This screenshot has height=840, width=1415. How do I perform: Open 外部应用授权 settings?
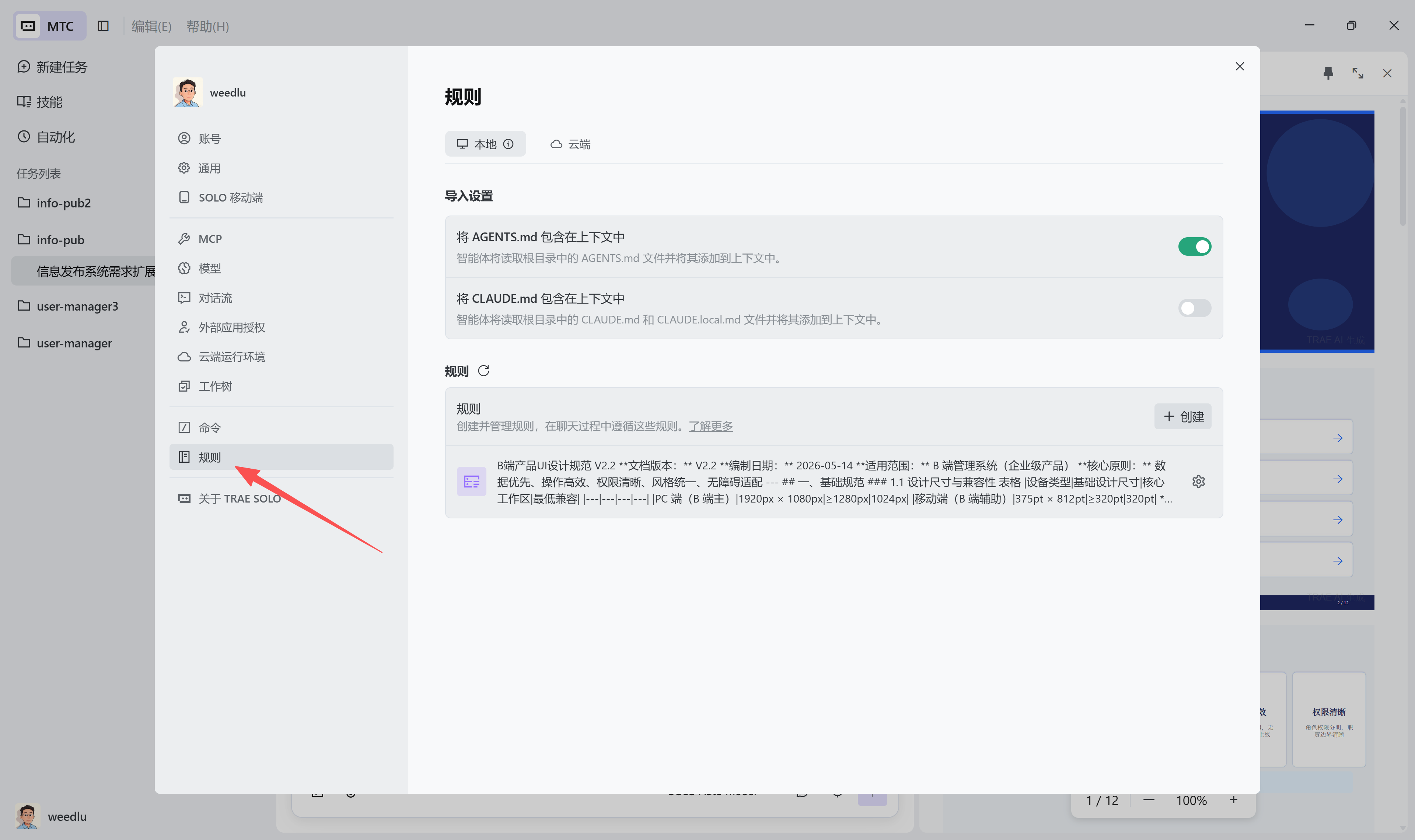(281, 327)
